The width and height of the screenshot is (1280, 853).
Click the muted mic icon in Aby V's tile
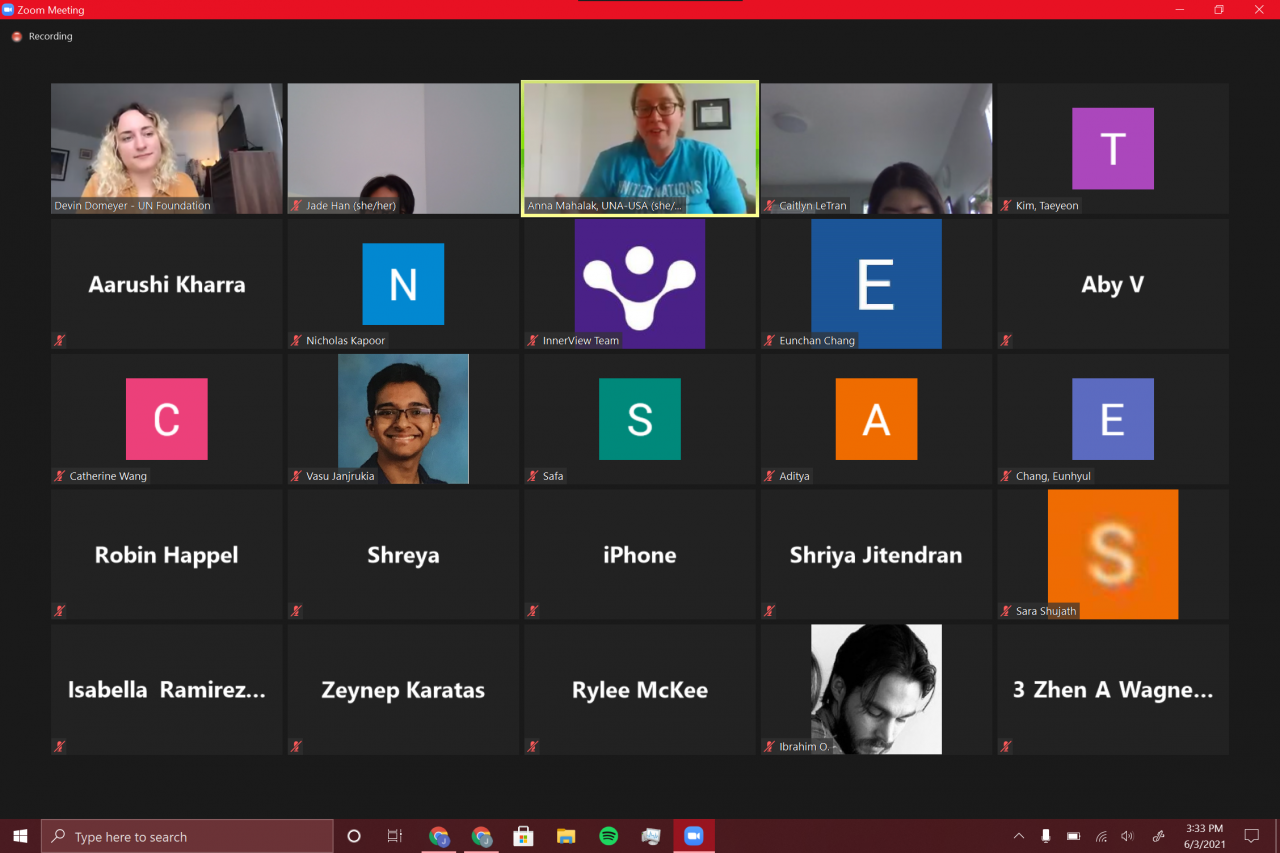(1006, 340)
